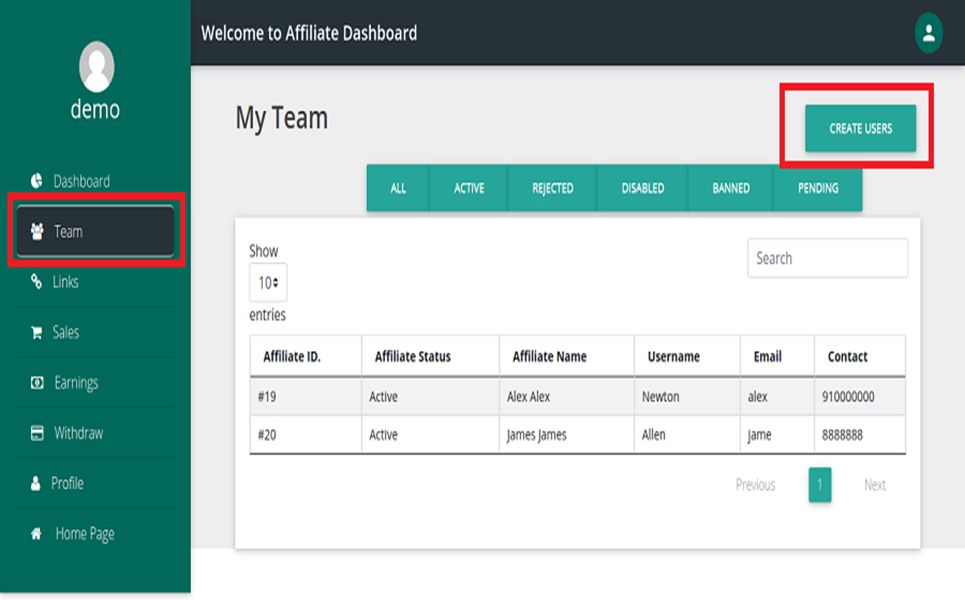The width and height of the screenshot is (965, 600).
Task: Open the Show entries count dropdown
Action: tap(268, 282)
